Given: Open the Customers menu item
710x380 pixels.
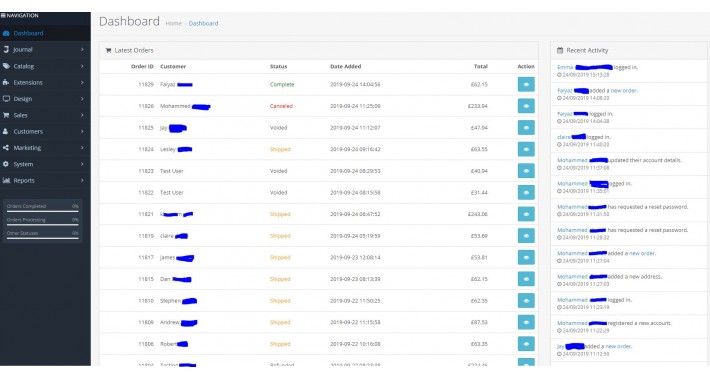Looking at the screenshot, I should click(45, 131).
